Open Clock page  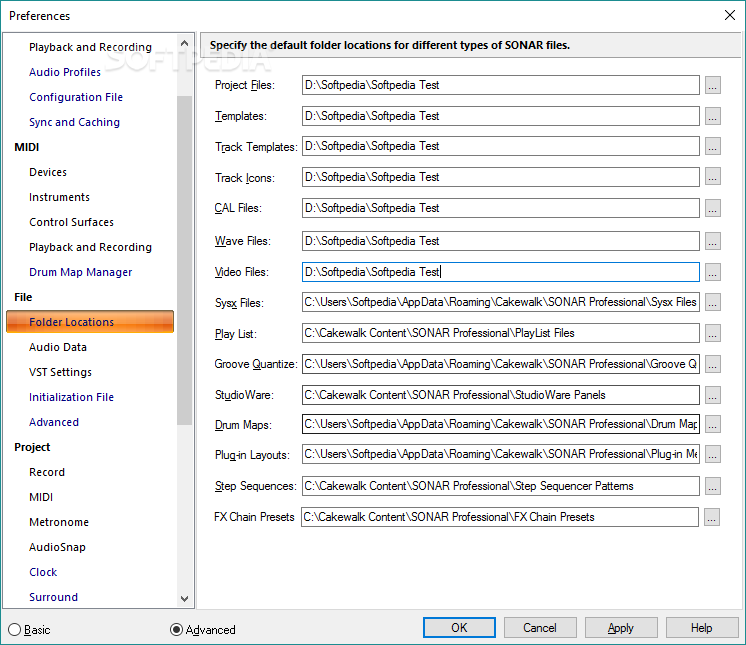click(x=43, y=572)
